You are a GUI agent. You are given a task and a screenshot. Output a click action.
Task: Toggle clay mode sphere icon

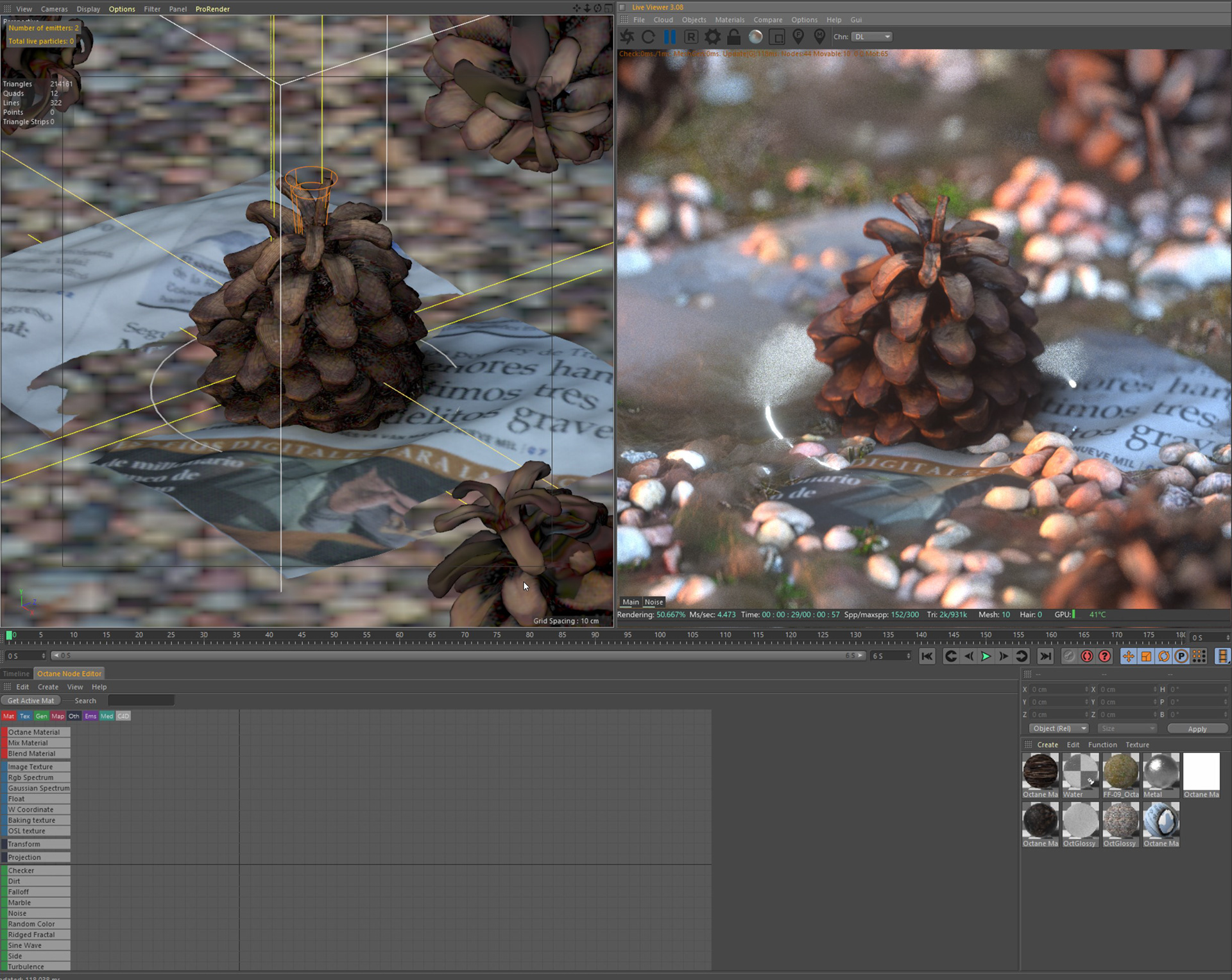click(756, 37)
